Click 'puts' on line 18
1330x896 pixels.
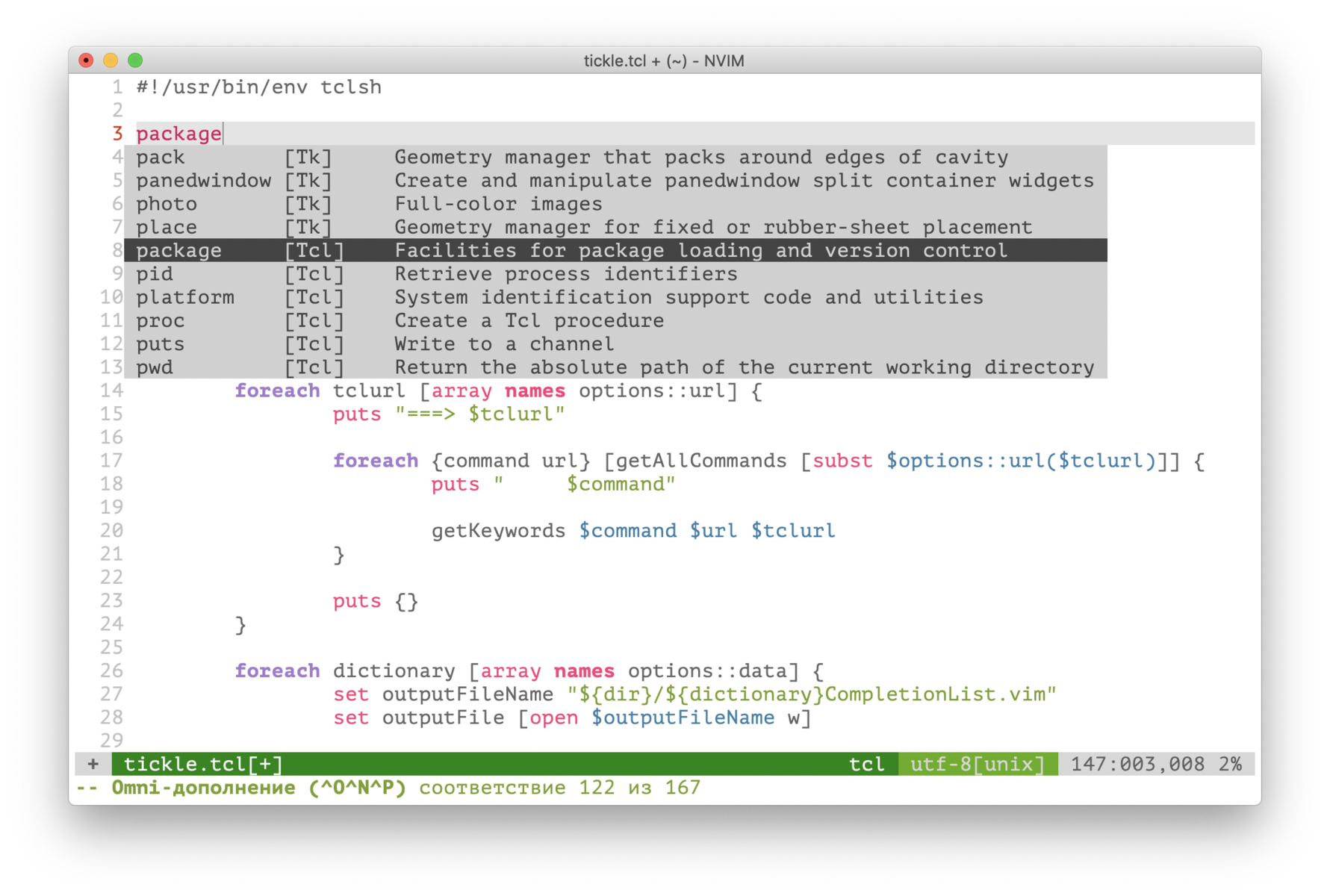click(x=456, y=484)
